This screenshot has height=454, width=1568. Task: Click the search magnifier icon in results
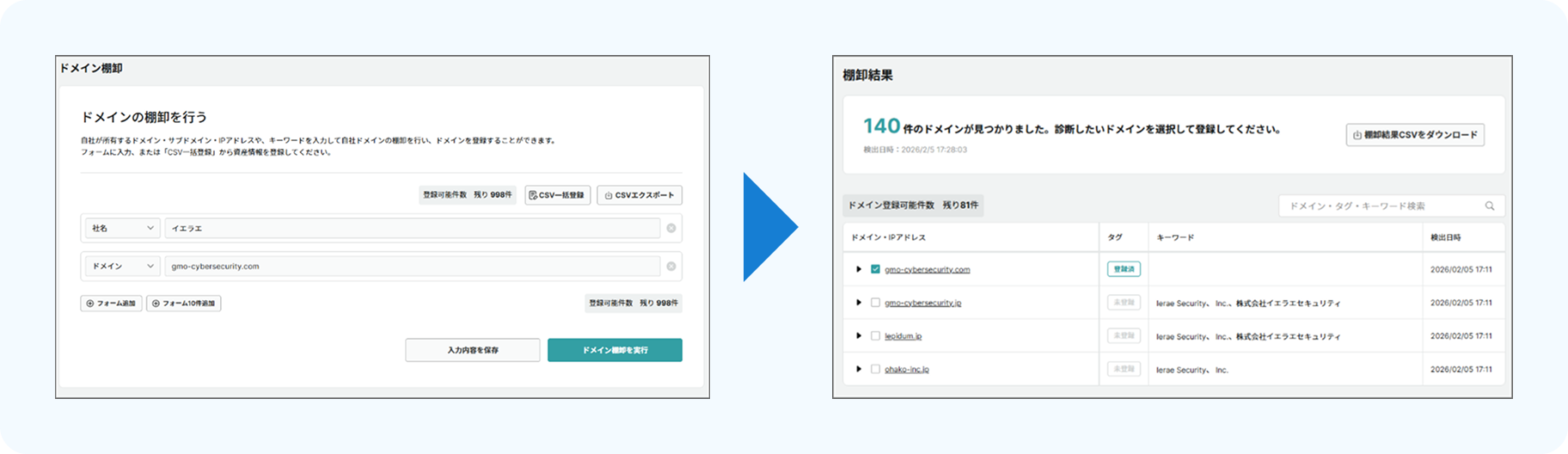1490,206
